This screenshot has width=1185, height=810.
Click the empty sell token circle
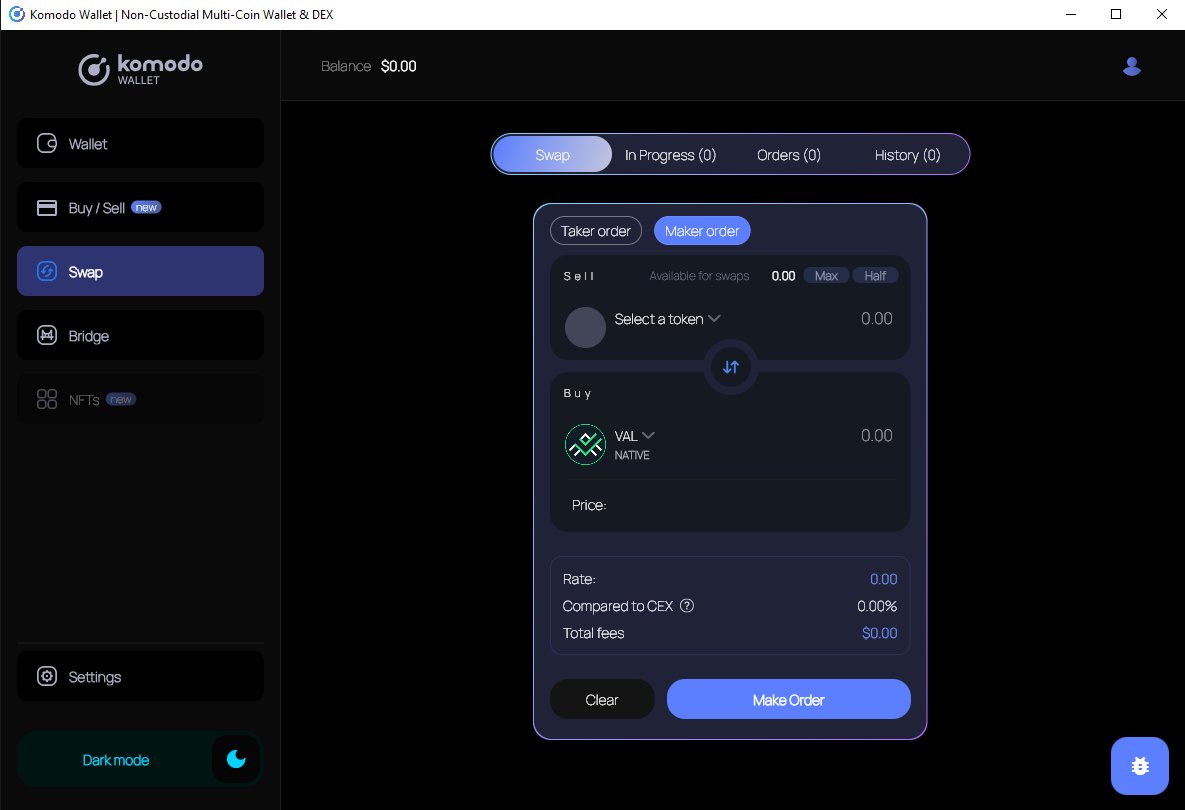click(585, 327)
